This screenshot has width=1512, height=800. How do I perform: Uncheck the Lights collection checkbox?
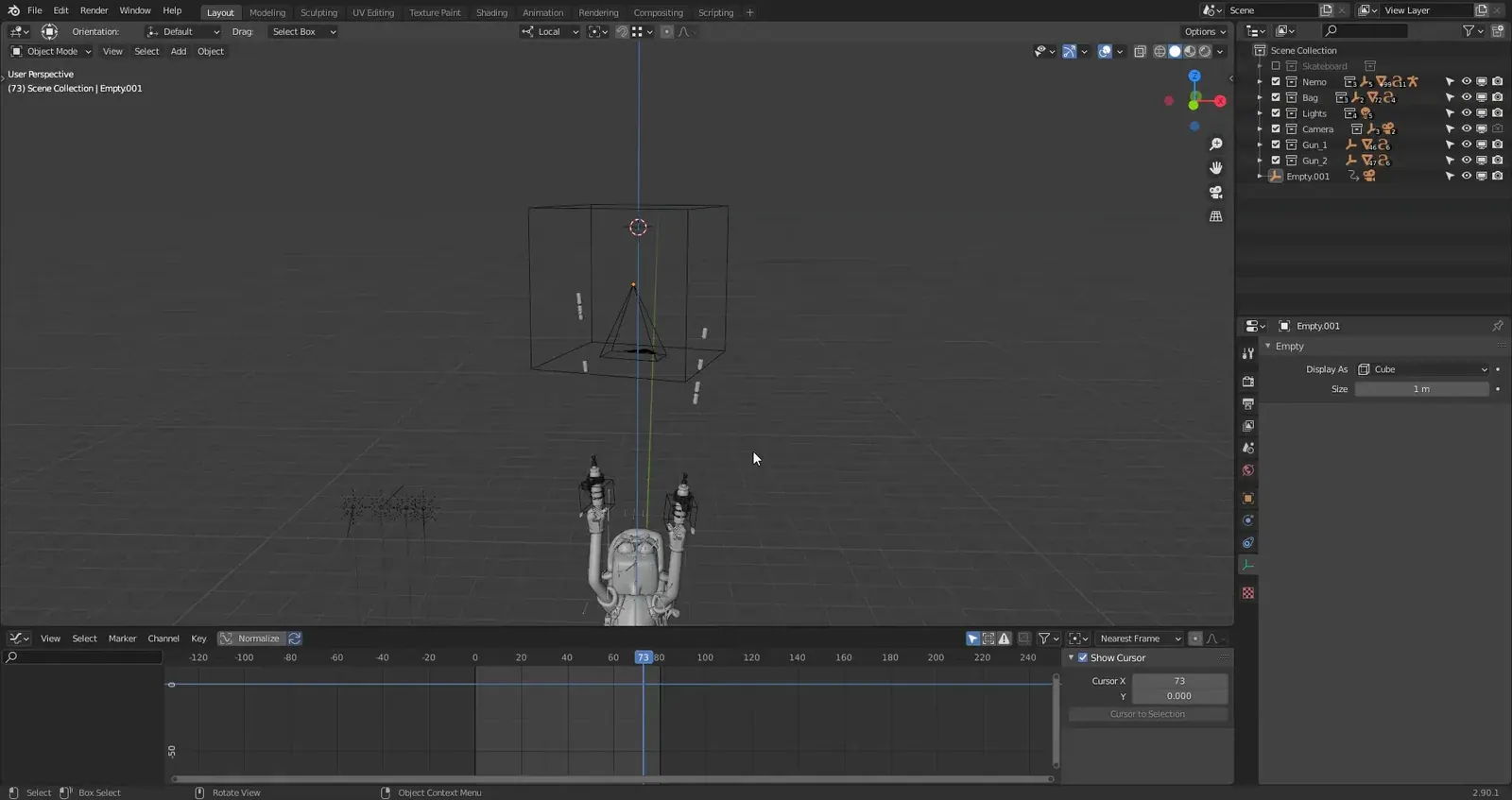[1276, 113]
